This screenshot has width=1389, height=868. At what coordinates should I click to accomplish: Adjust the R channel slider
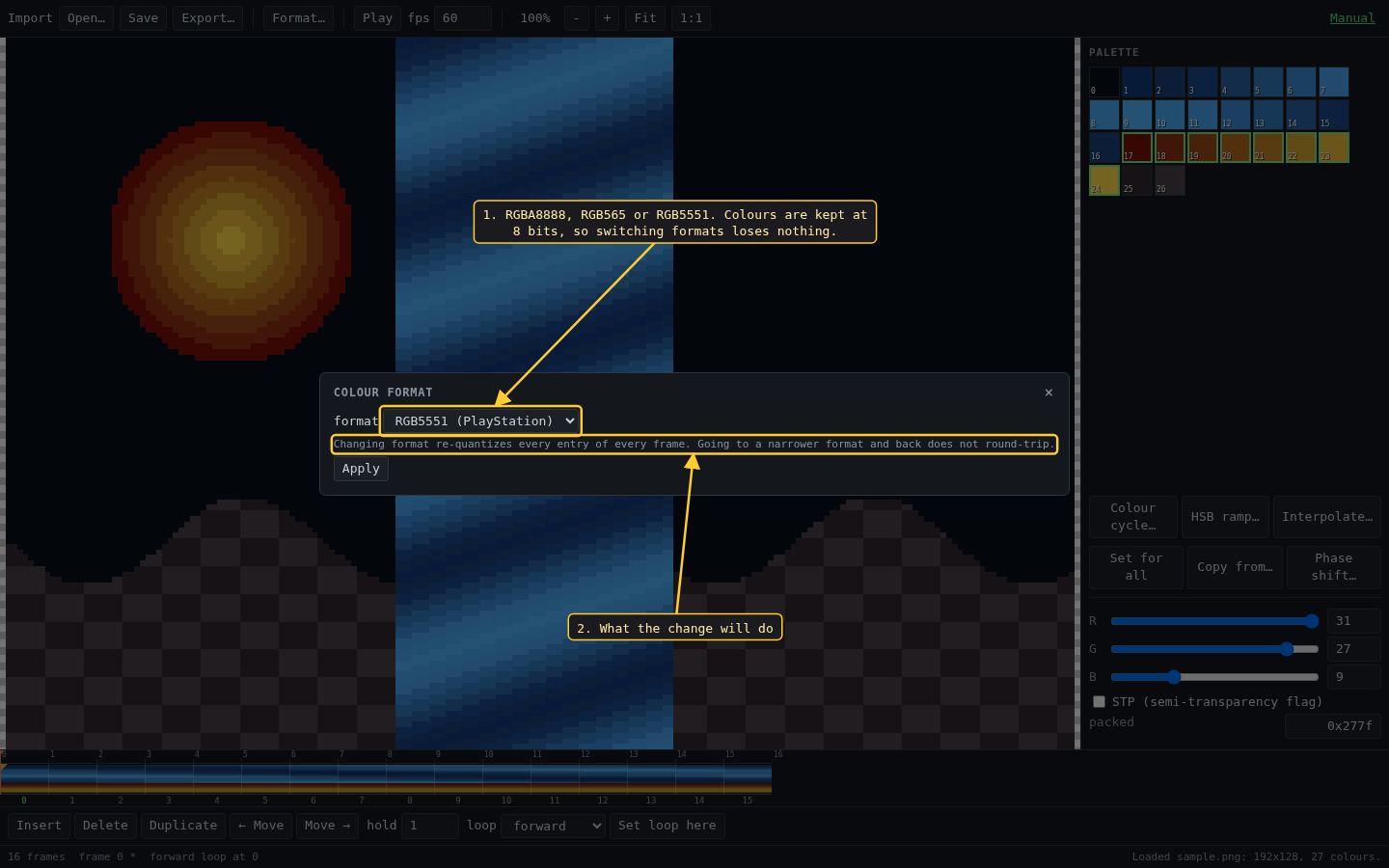click(x=1214, y=621)
